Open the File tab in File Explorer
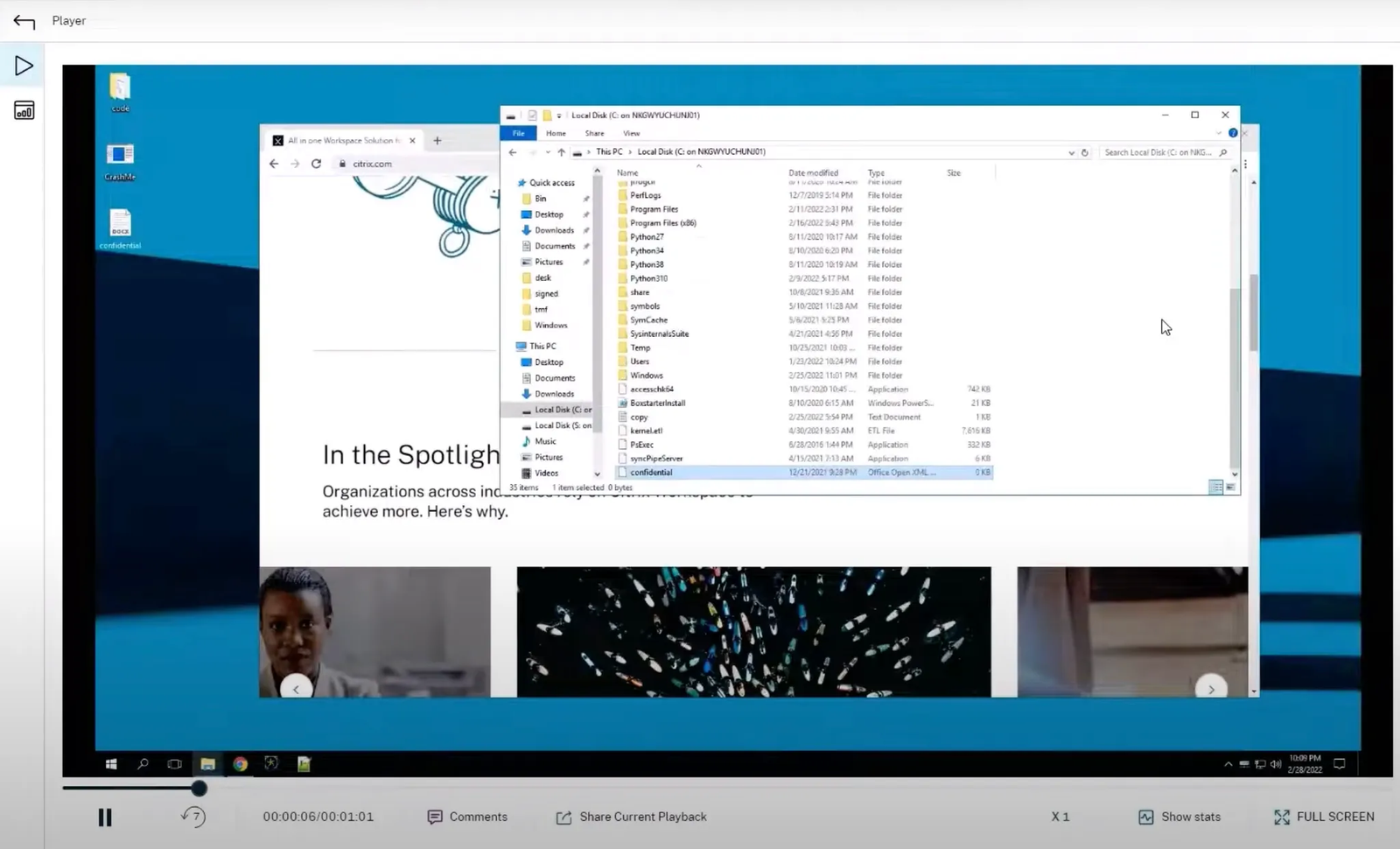 [518, 133]
